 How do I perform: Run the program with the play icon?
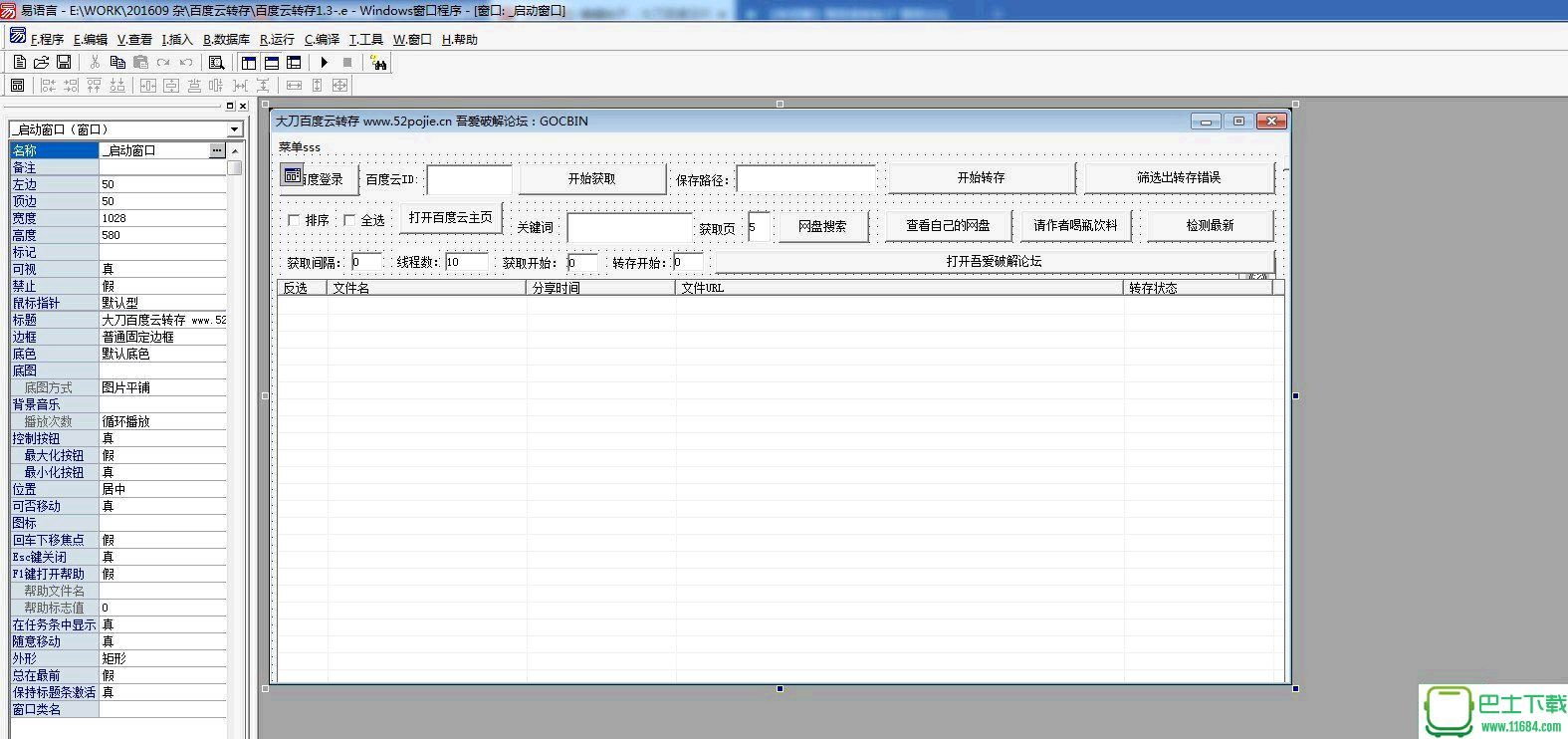click(325, 62)
